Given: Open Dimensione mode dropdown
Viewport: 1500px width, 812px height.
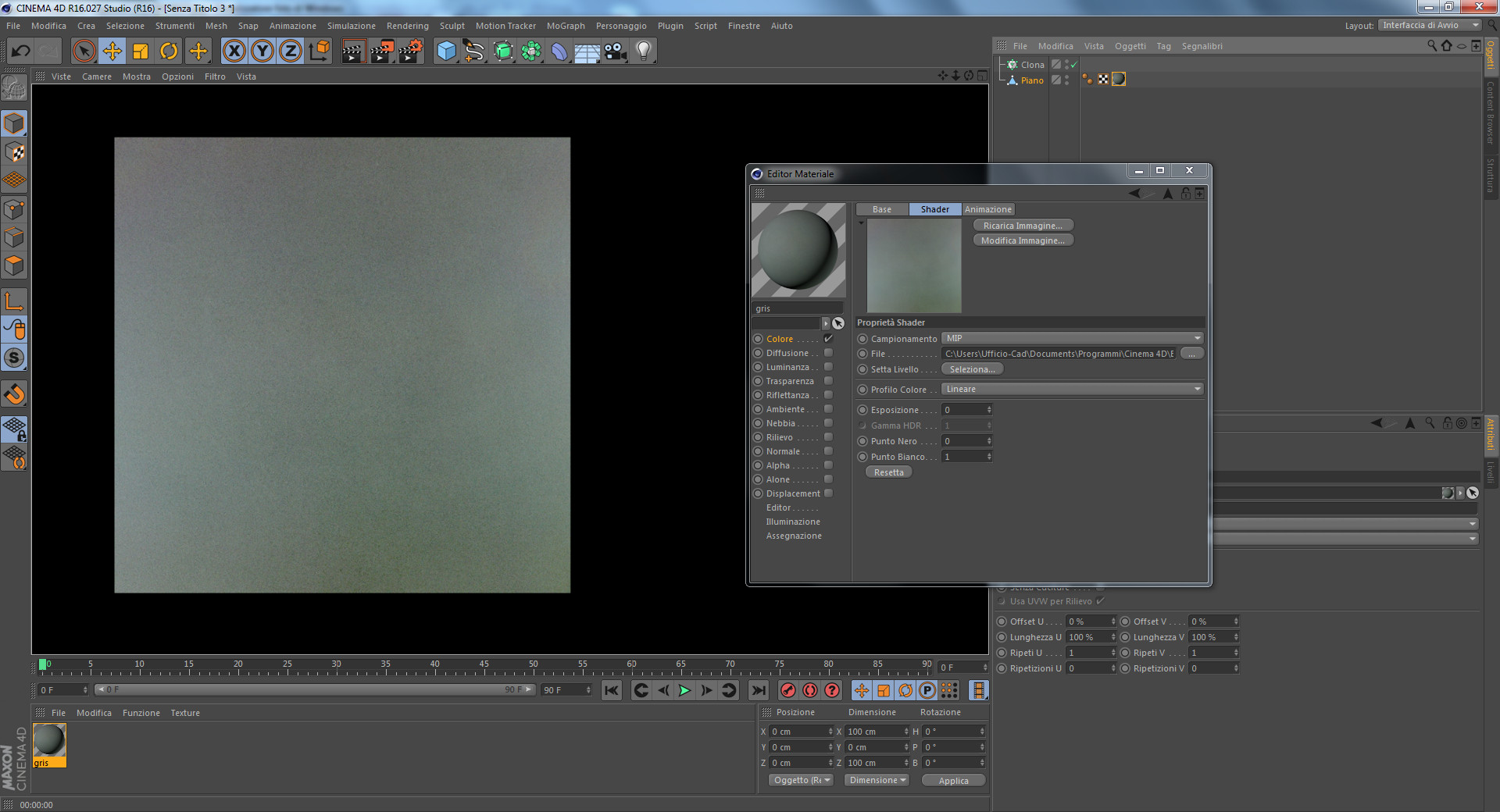Looking at the screenshot, I should (x=877, y=780).
